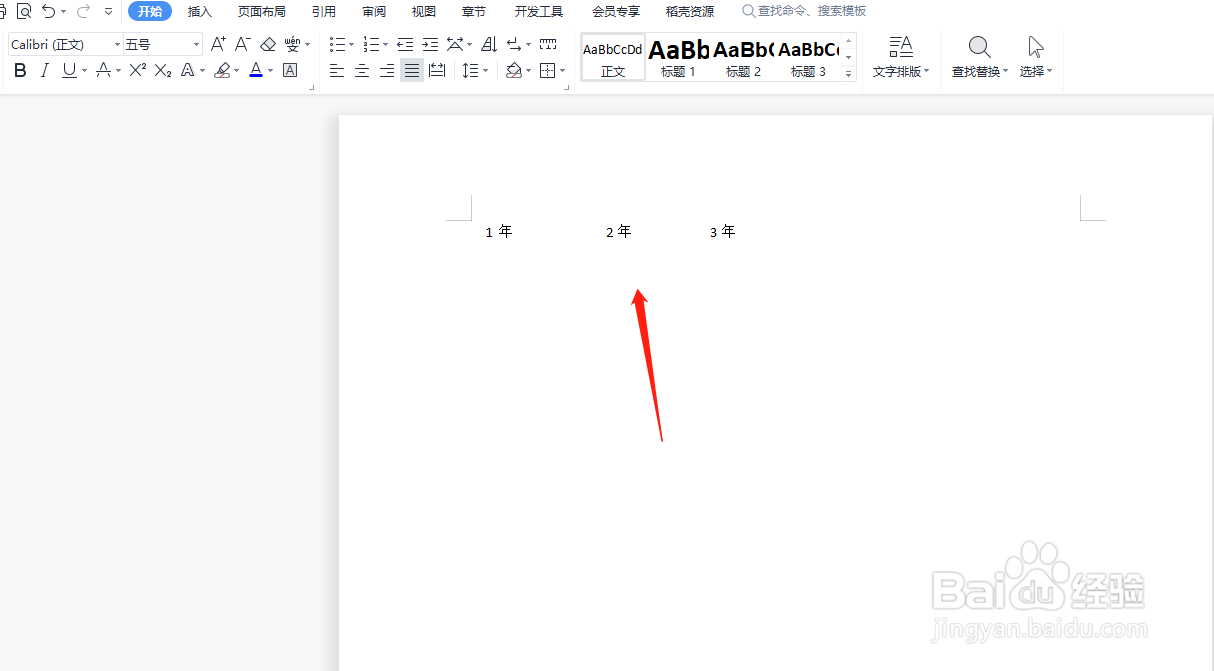Screen dimensions: 1214x671
Task: Open the paragraph dialog launcher
Action: coord(567,88)
